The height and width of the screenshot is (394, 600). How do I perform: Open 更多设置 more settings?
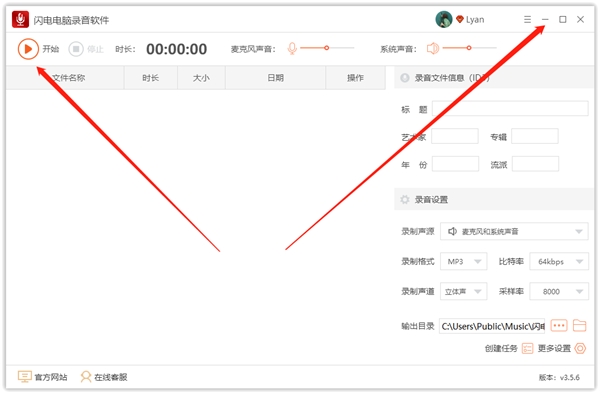(x=562, y=348)
